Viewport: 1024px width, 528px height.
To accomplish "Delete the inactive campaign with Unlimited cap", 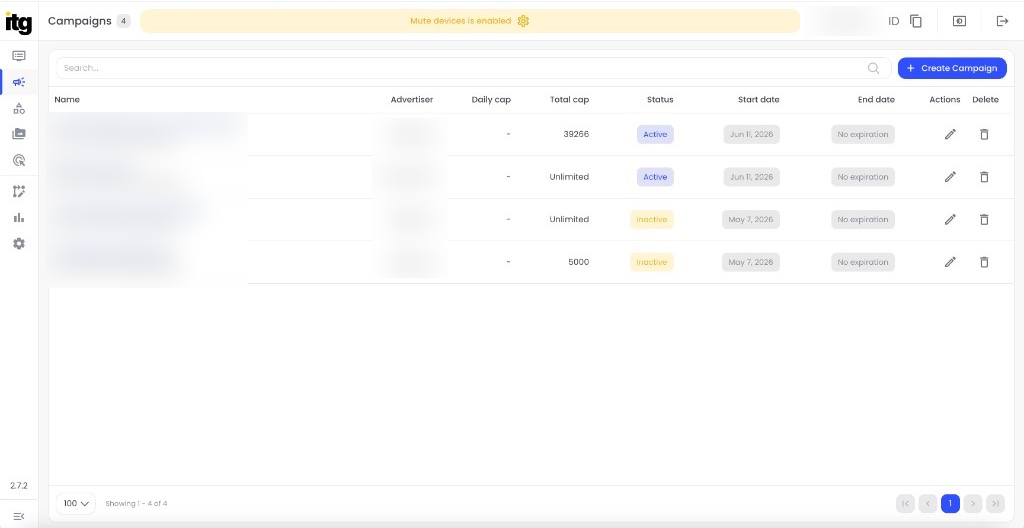I will pyautogui.click(x=984, y=220).
